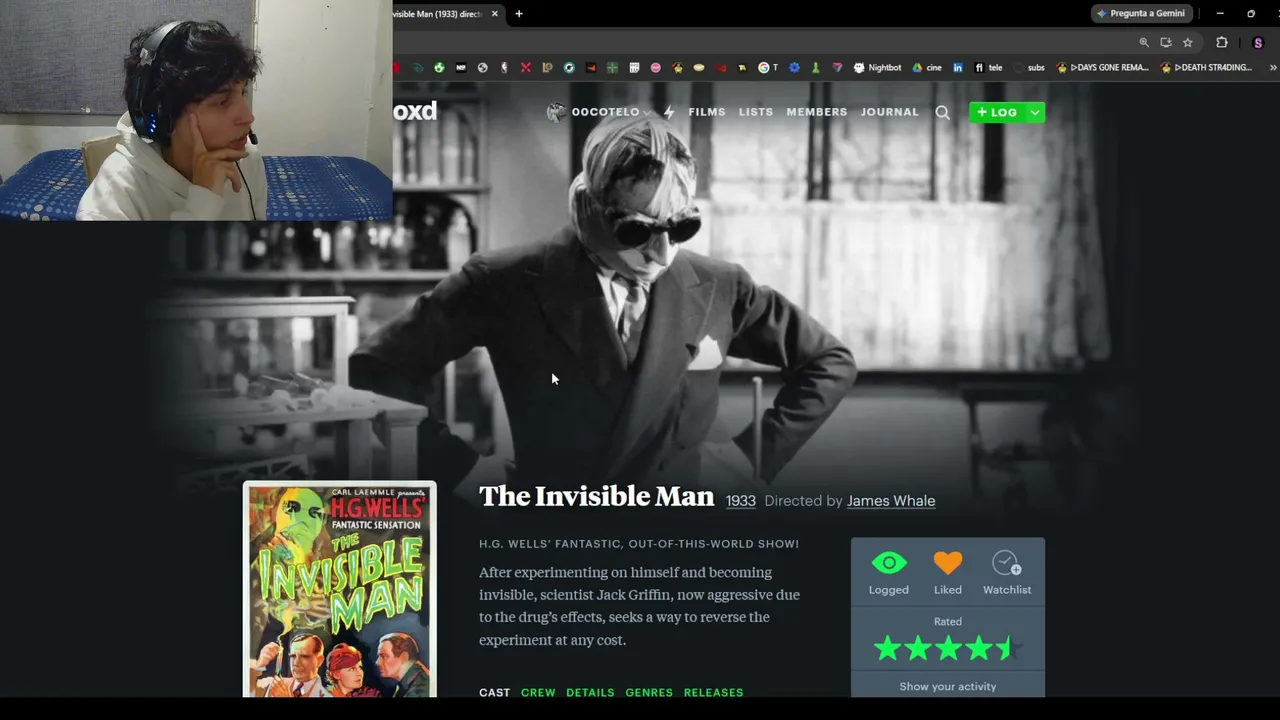Expand the LOG button dropdown arrow

(1035, 112)
